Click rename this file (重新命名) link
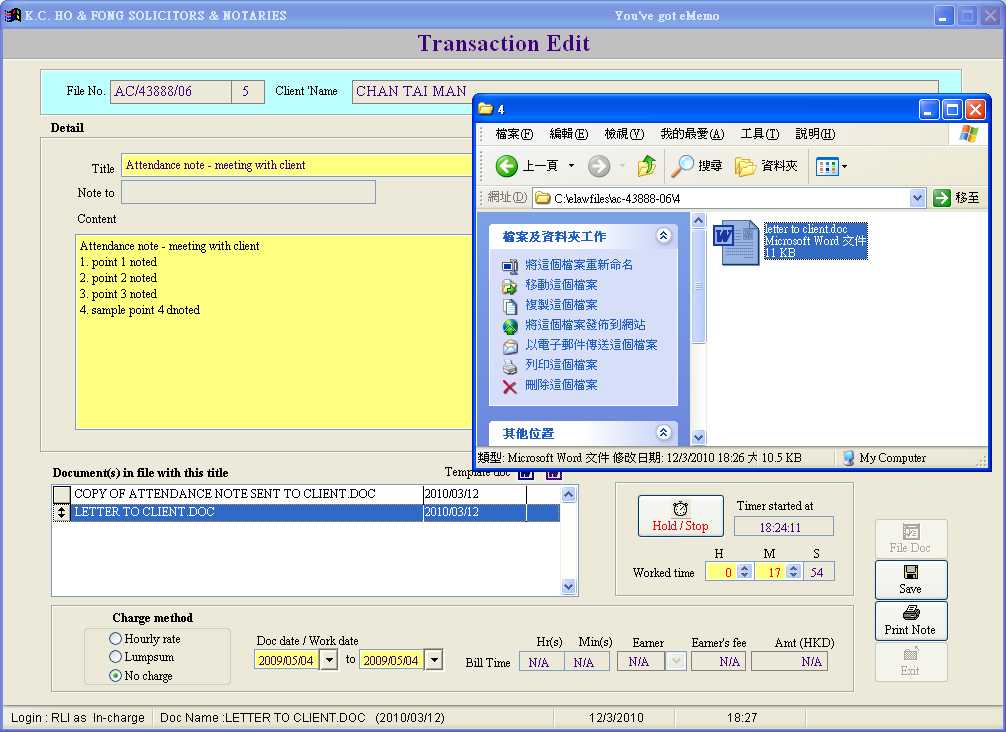The height and width of the screenshot is (732, 1006). [x=578, y=265]
